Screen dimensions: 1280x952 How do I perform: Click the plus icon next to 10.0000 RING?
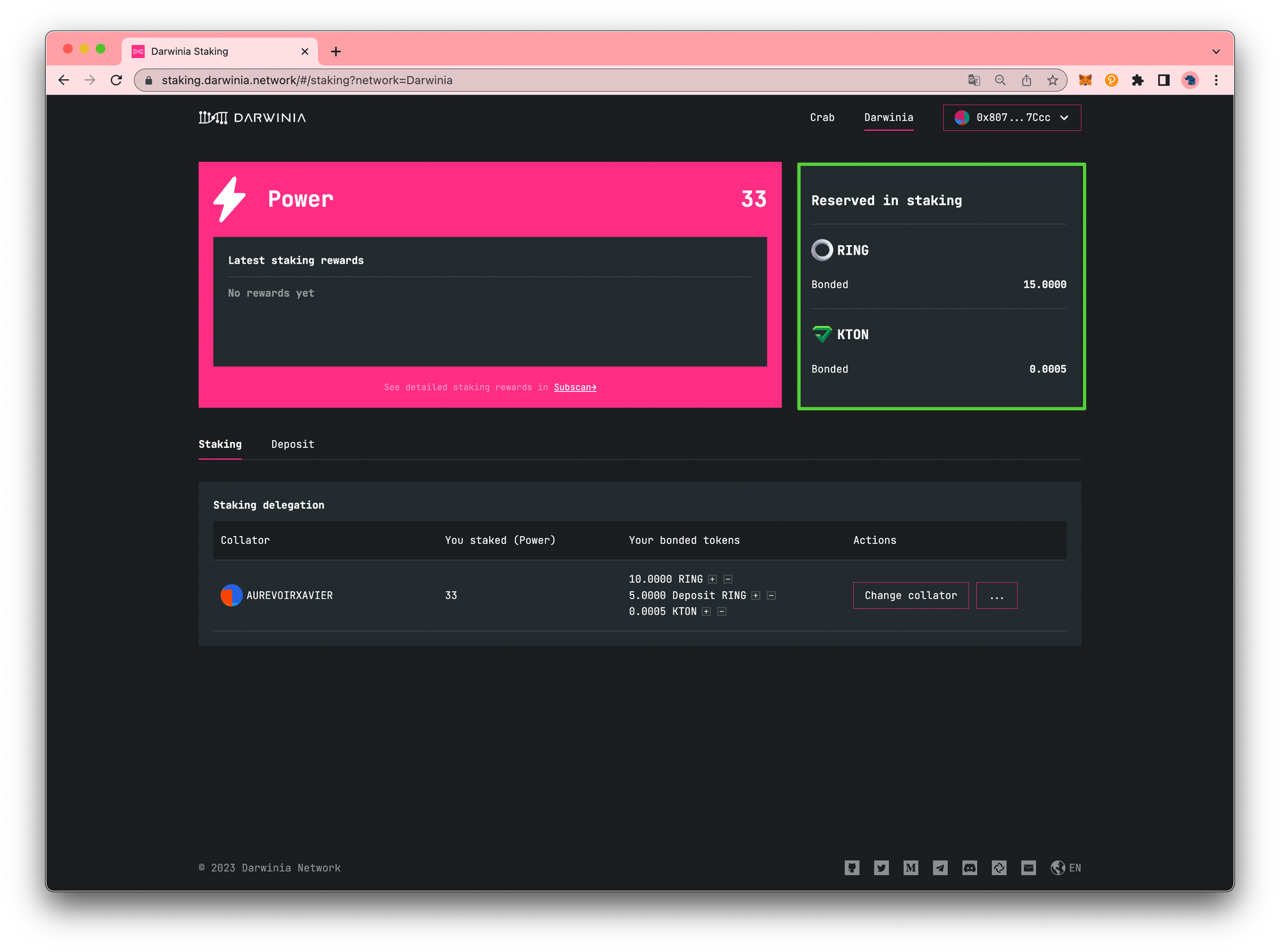coord(711,578)
